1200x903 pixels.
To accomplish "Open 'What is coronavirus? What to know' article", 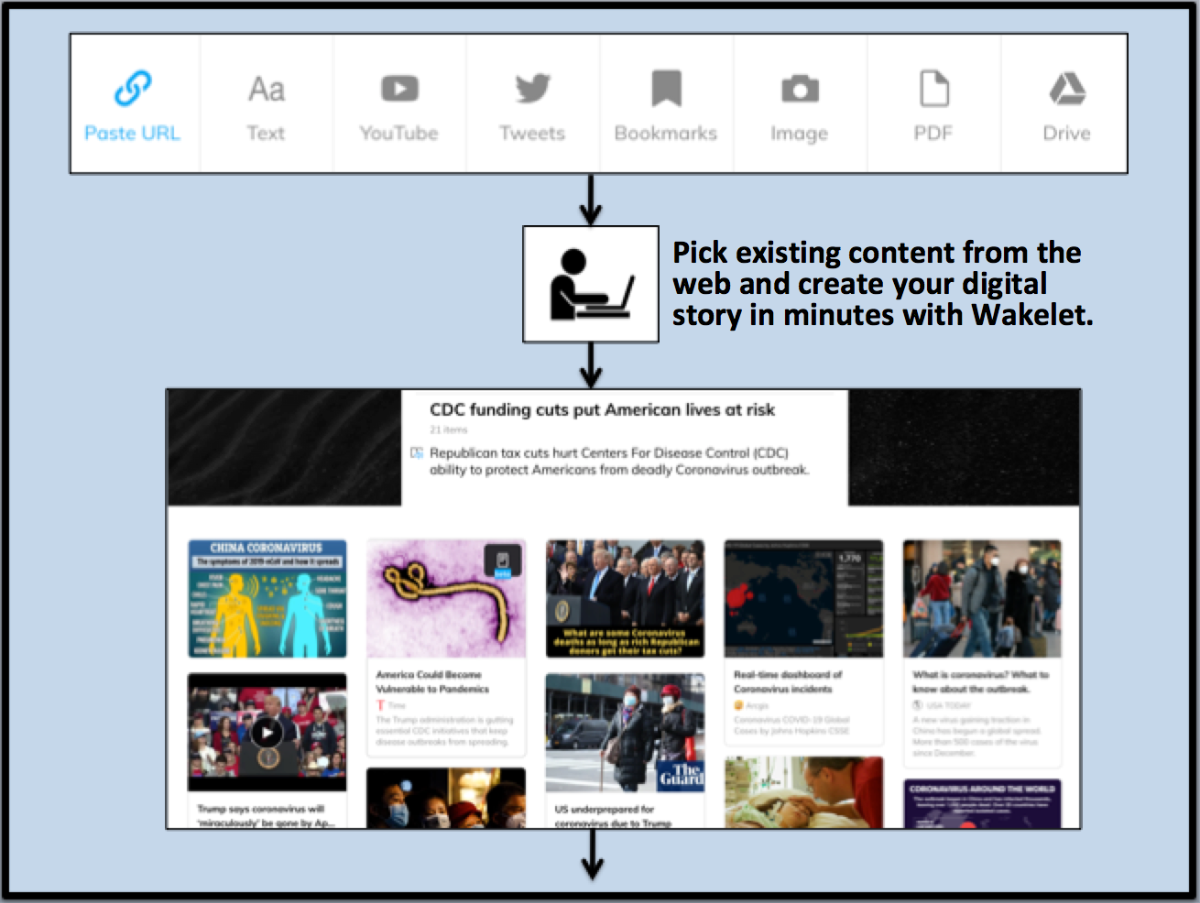I will click(x=980, y=682).
